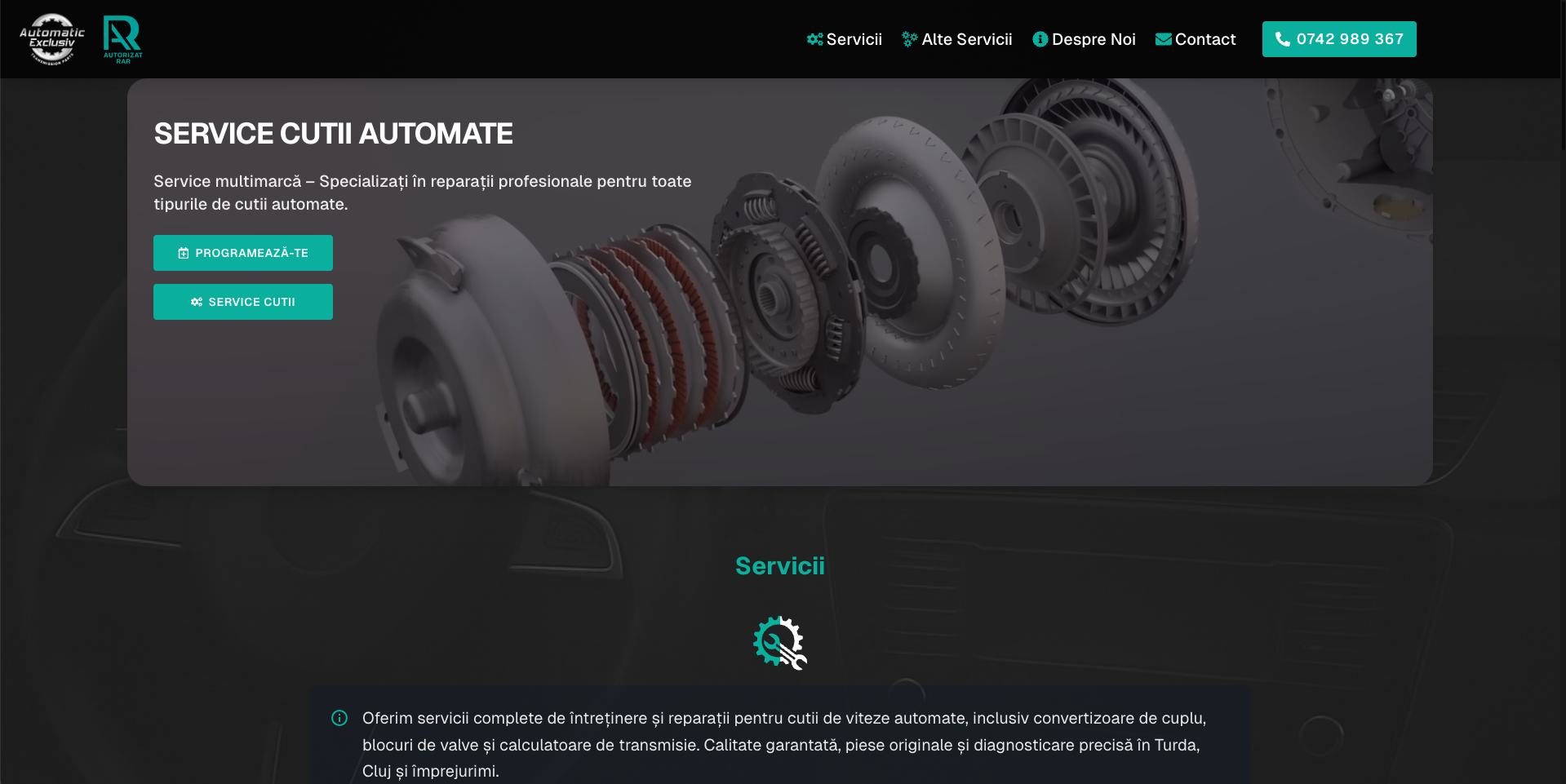1566x784 pixels.
Task: Click the SERVICE CUTII button
Action: pyautogui.click(x=243, y=302)
